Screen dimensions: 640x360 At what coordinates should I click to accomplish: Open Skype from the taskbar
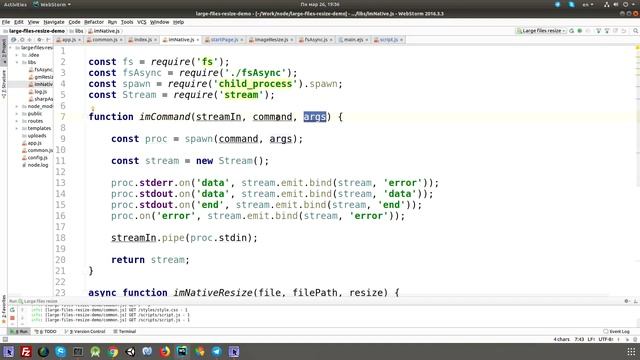click(60, 351)
